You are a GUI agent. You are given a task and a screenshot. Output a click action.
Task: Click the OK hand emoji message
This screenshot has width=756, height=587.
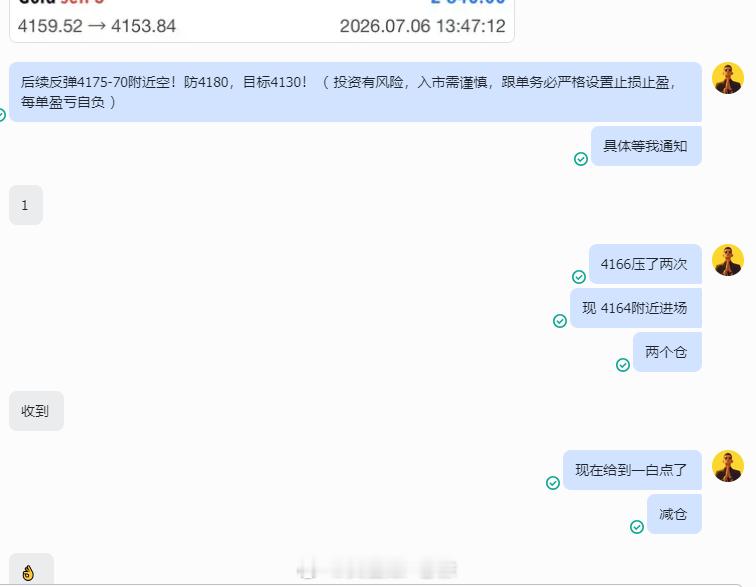click(31, 570)
